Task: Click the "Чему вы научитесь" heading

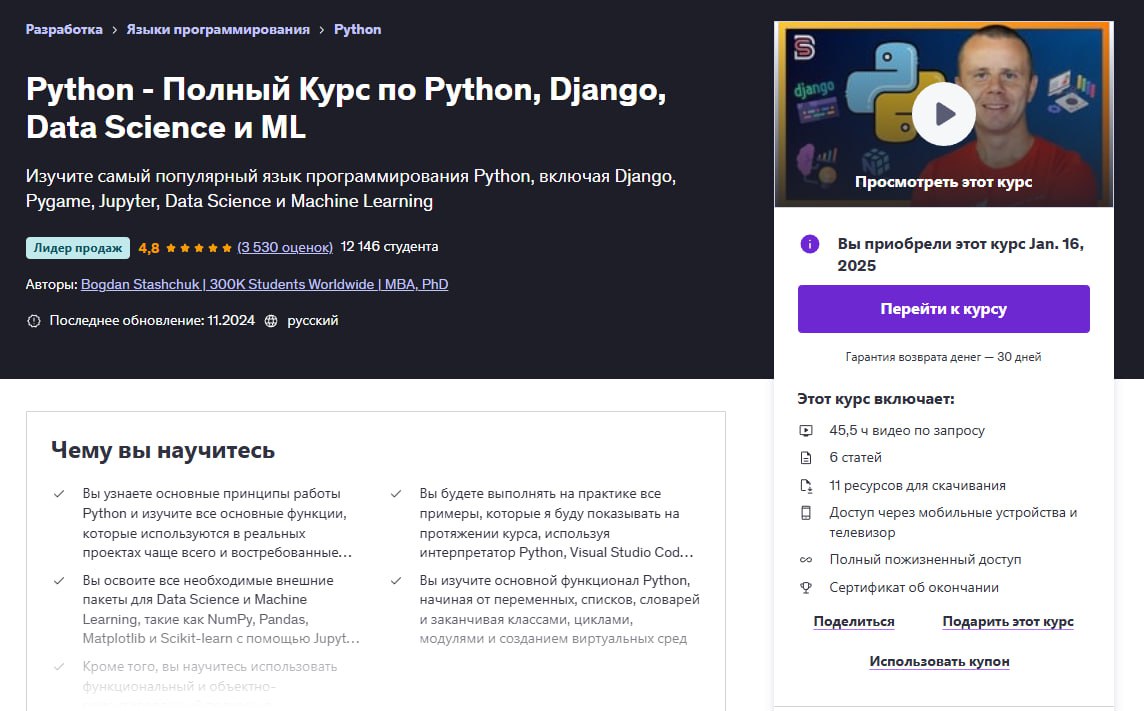Action: coord(163,451)
